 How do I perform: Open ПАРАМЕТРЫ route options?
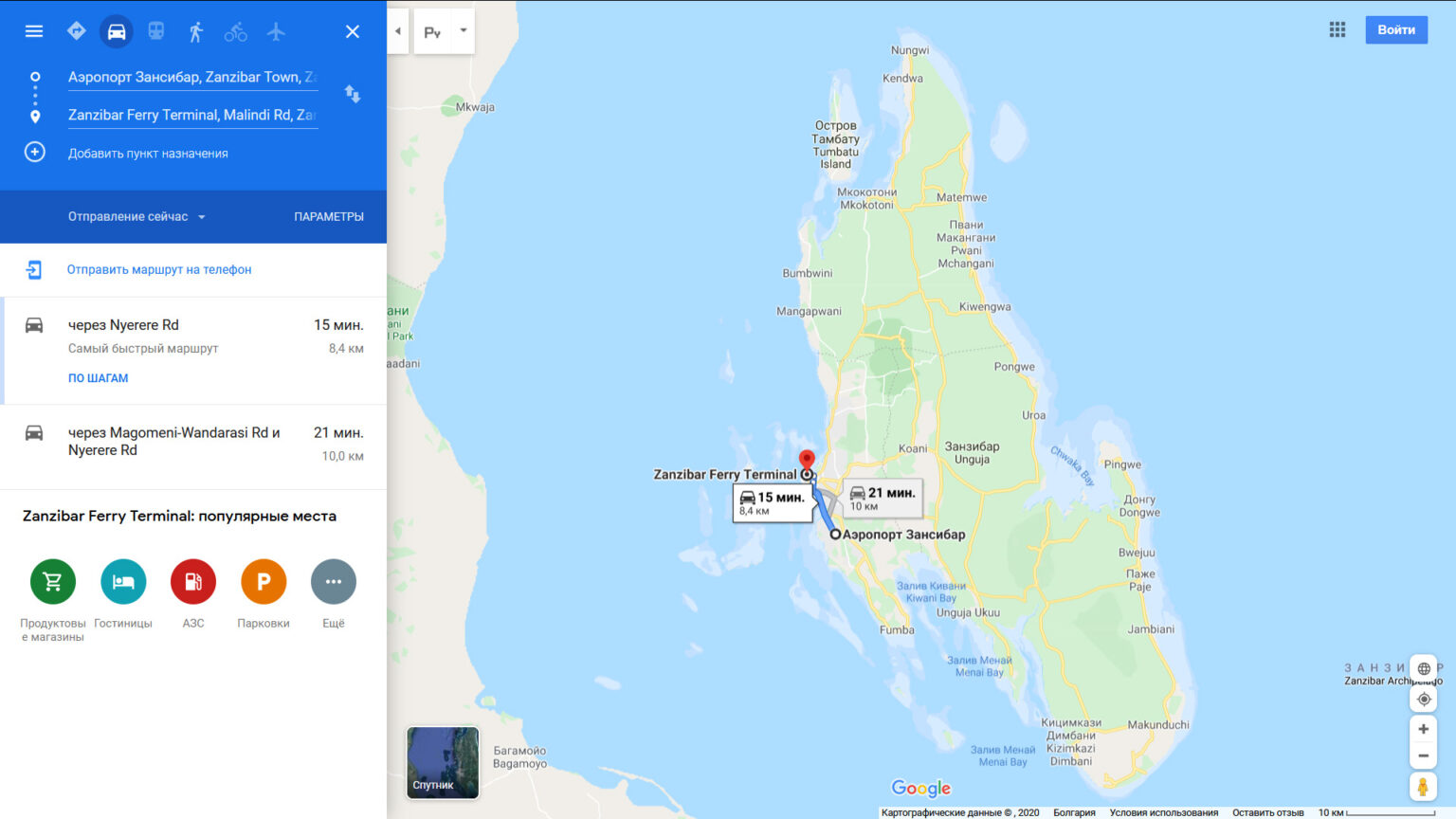click(329, 216)
